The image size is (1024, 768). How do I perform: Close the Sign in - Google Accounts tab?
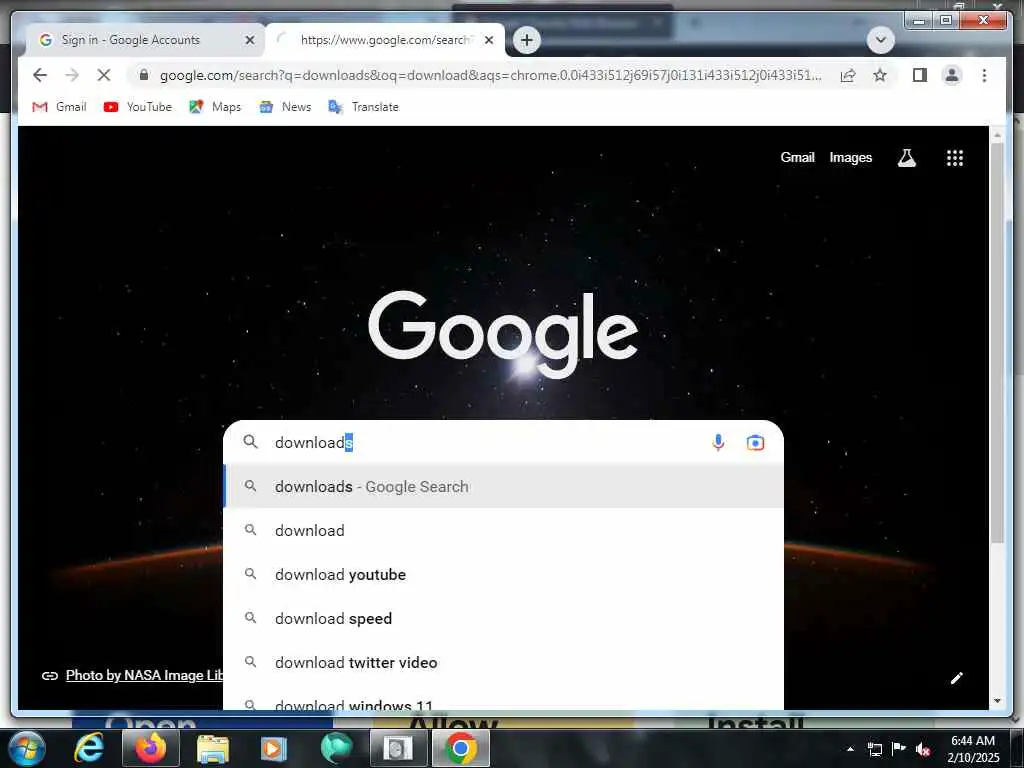(x=249, y=40)
